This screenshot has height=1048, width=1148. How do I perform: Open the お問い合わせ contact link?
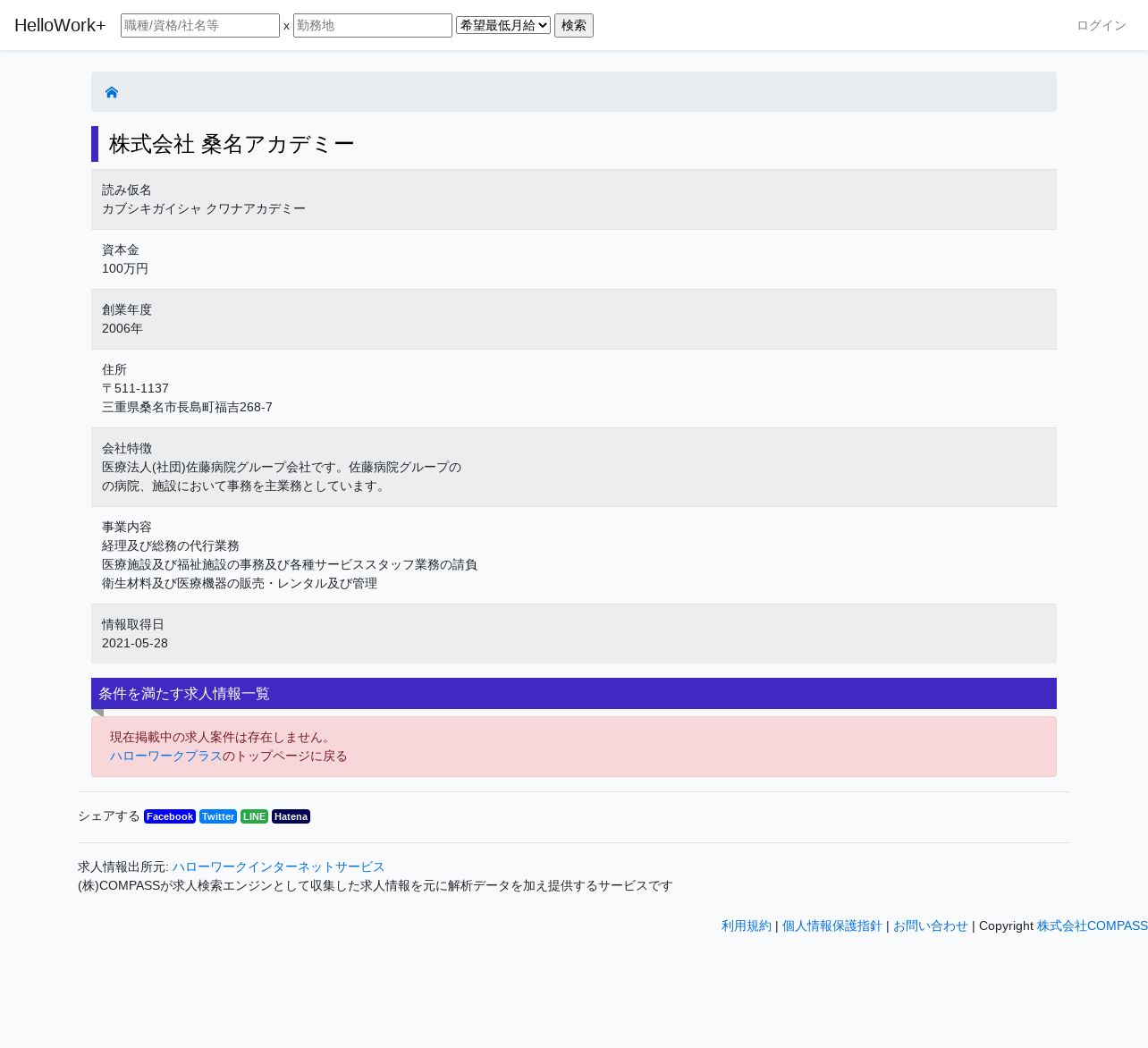[931, 925]
